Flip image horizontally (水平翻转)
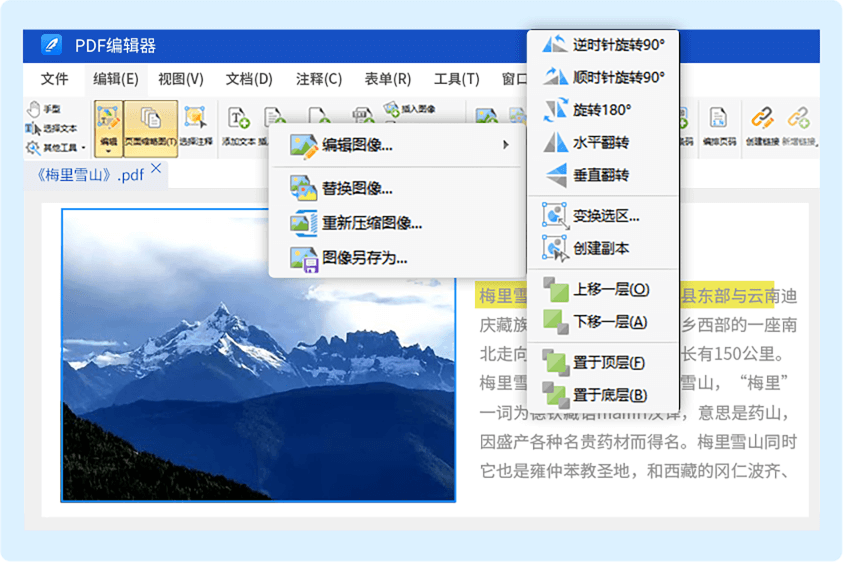Screen dimensions: 843x562 coord(600,142)
